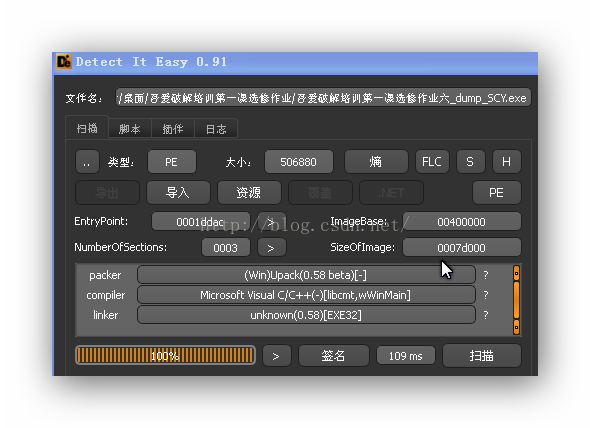This screenshot has width=590, height=428.
Task: Open the 日志 tab
Action: [216, 129]
